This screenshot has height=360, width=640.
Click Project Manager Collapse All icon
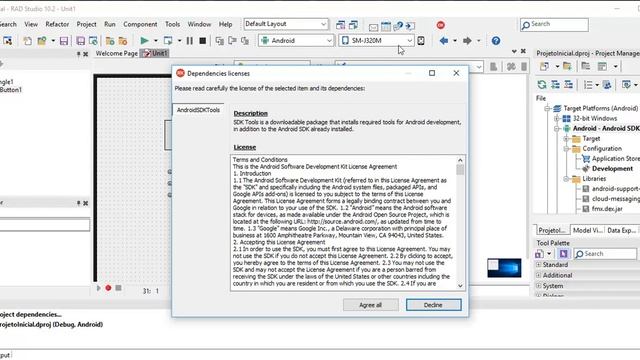click(568, 84)
